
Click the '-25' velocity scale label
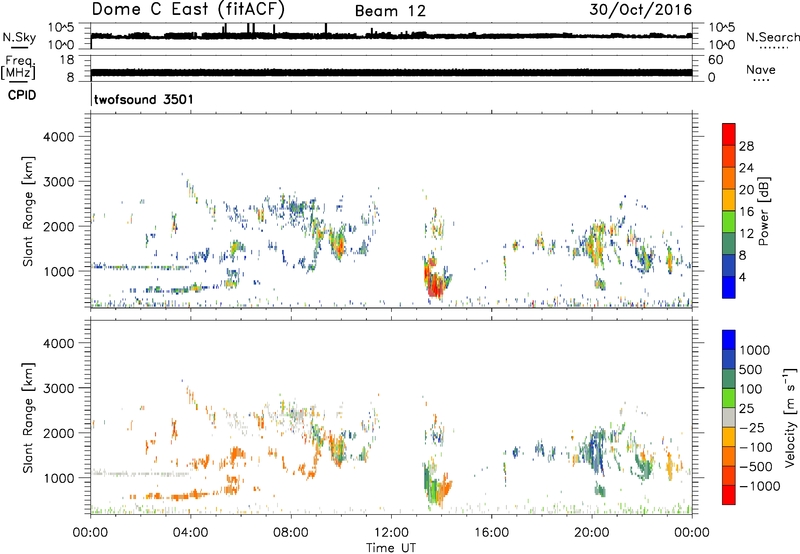[752, 428]
